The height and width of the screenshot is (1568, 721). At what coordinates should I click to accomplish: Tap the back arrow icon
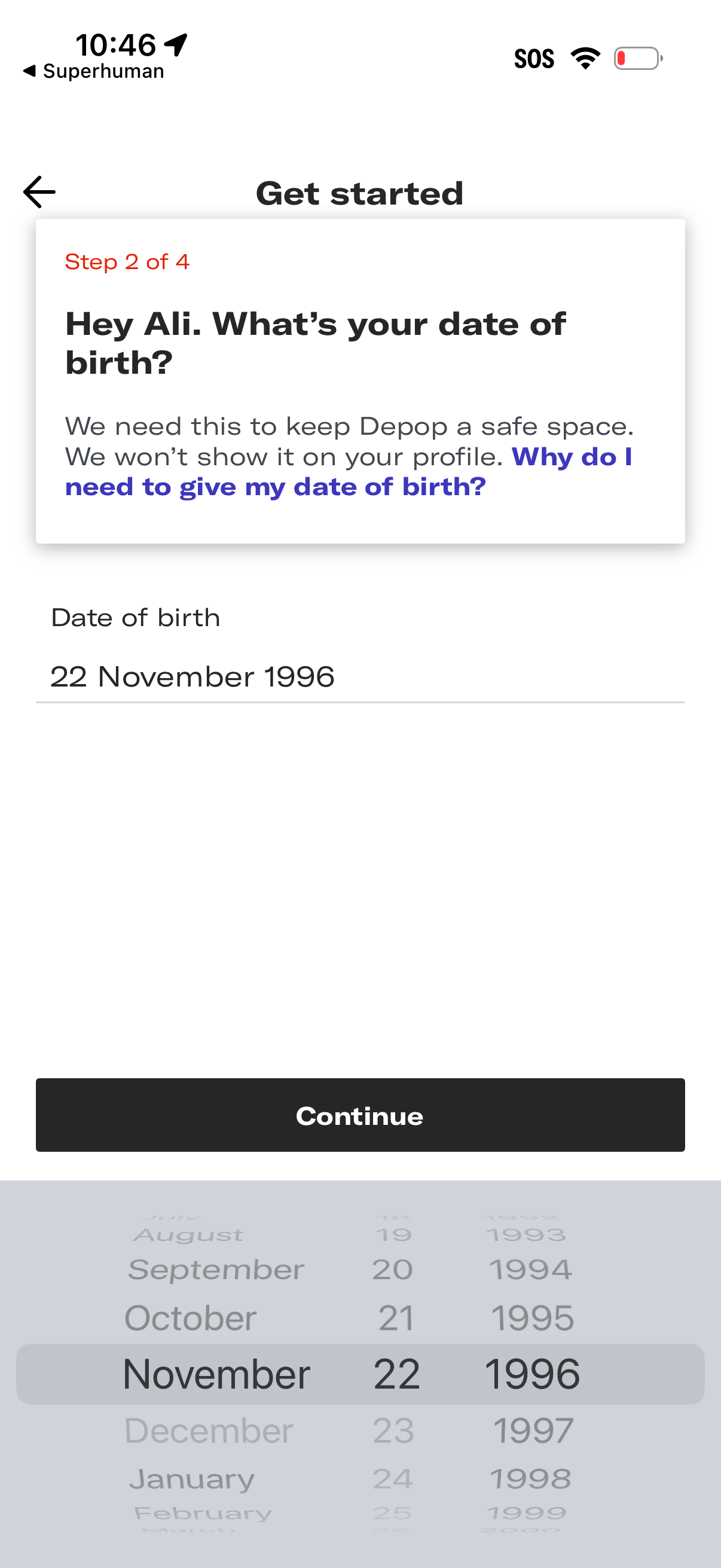coord(39,193)
